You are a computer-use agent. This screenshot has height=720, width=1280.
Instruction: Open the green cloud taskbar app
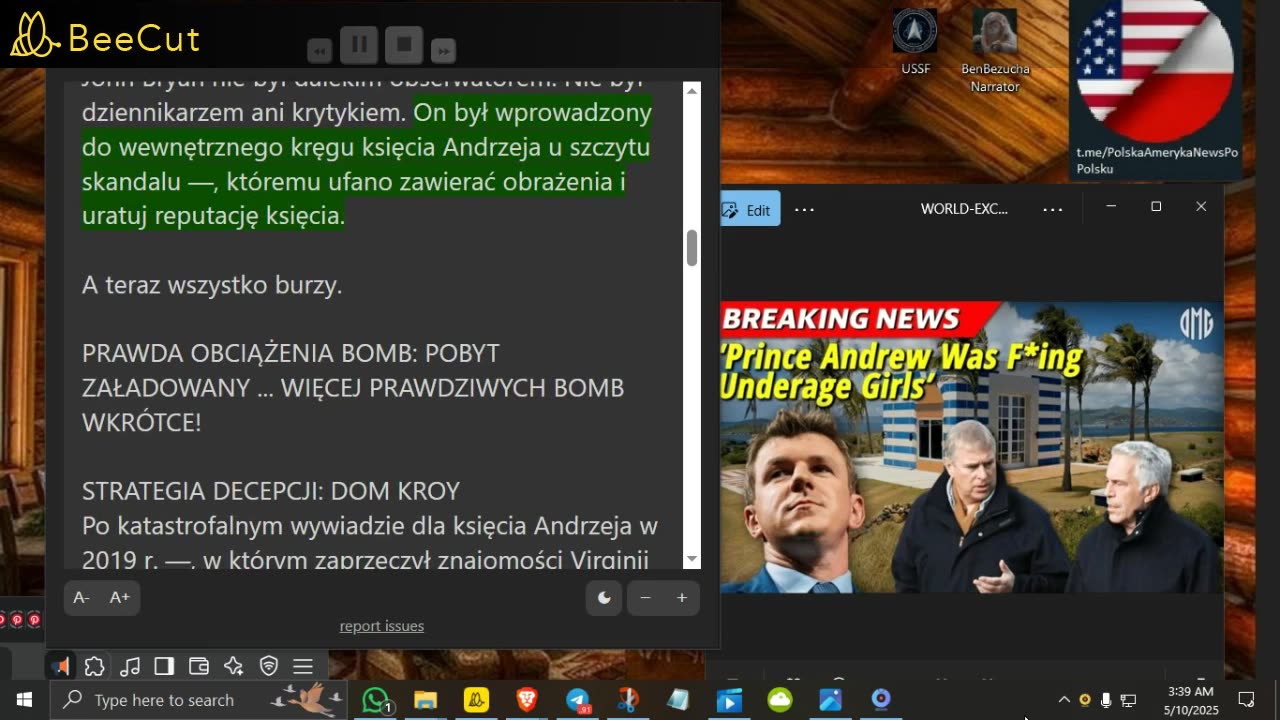coord(780,700)
